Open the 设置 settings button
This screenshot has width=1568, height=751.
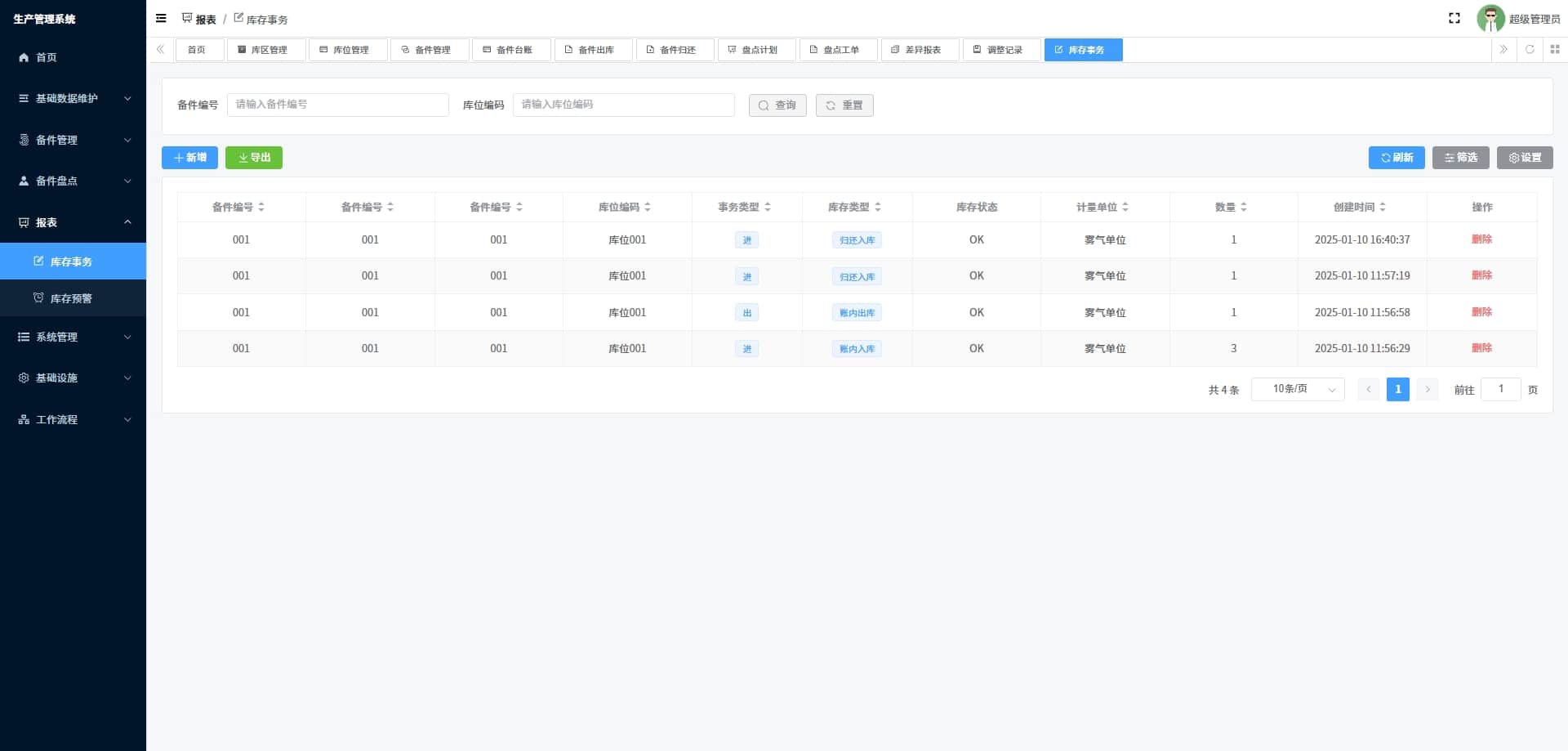1525,158
